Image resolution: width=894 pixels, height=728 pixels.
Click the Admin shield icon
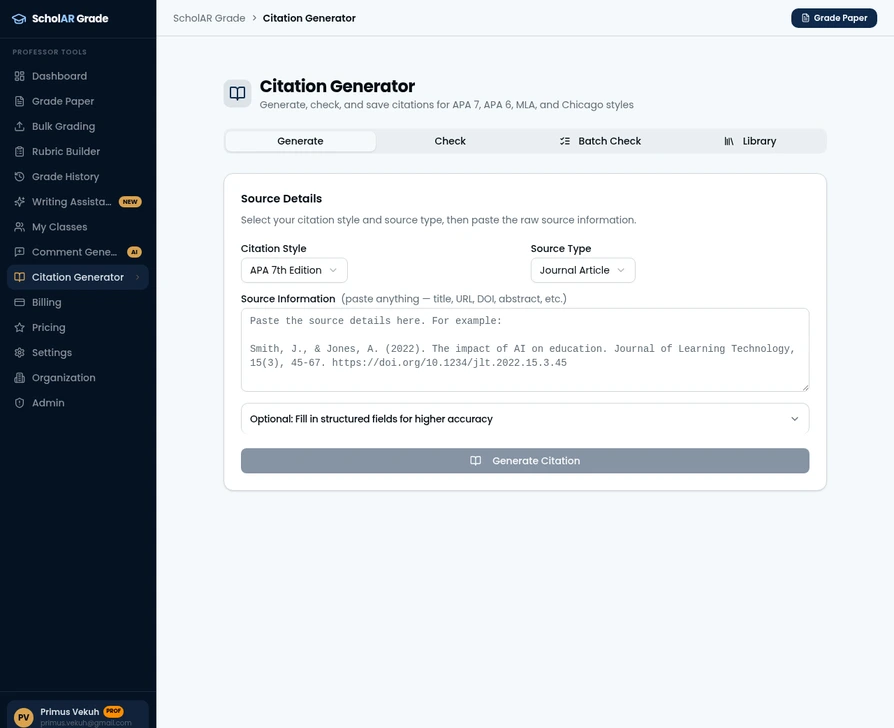[19, 402]
